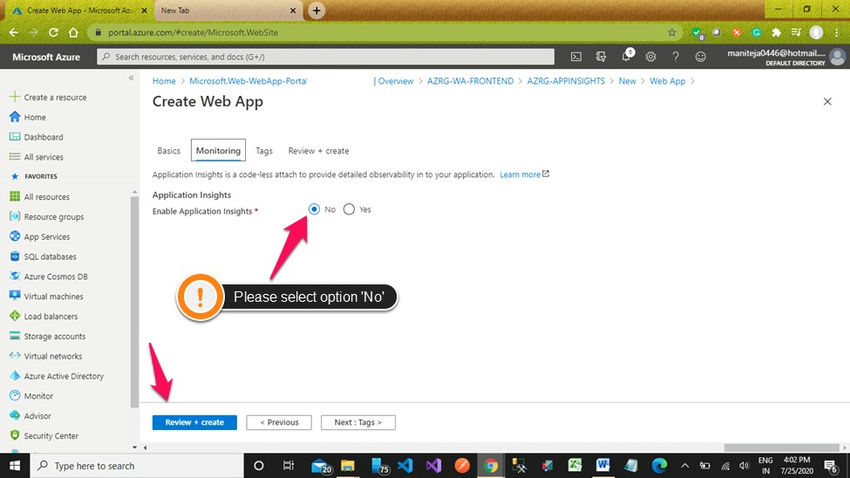Open Azure Cosmos DB in sidebar
The height and width of the screenshot is (478, 850).
55,276
